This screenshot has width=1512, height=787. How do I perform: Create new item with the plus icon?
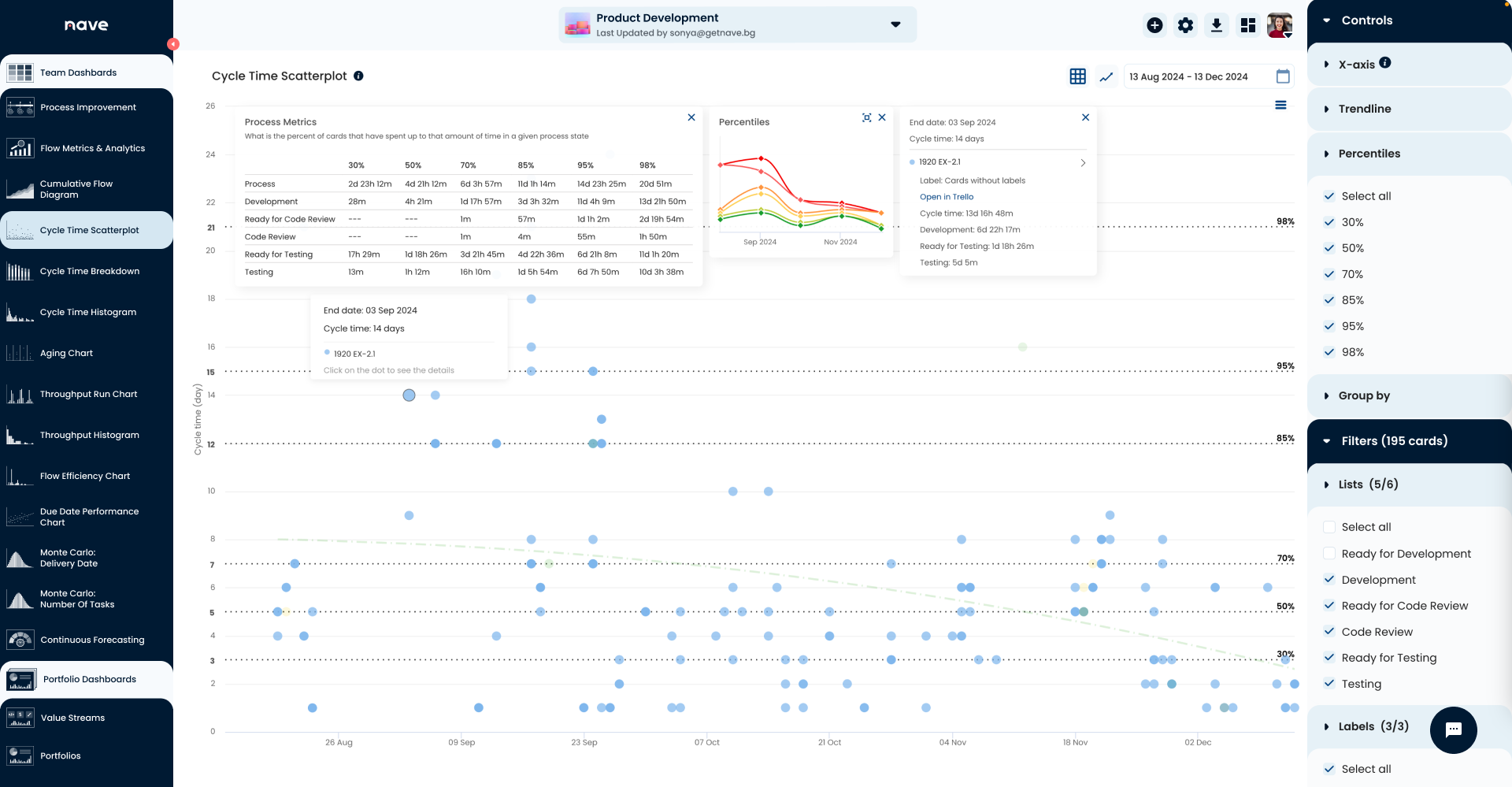[1154, 24]
